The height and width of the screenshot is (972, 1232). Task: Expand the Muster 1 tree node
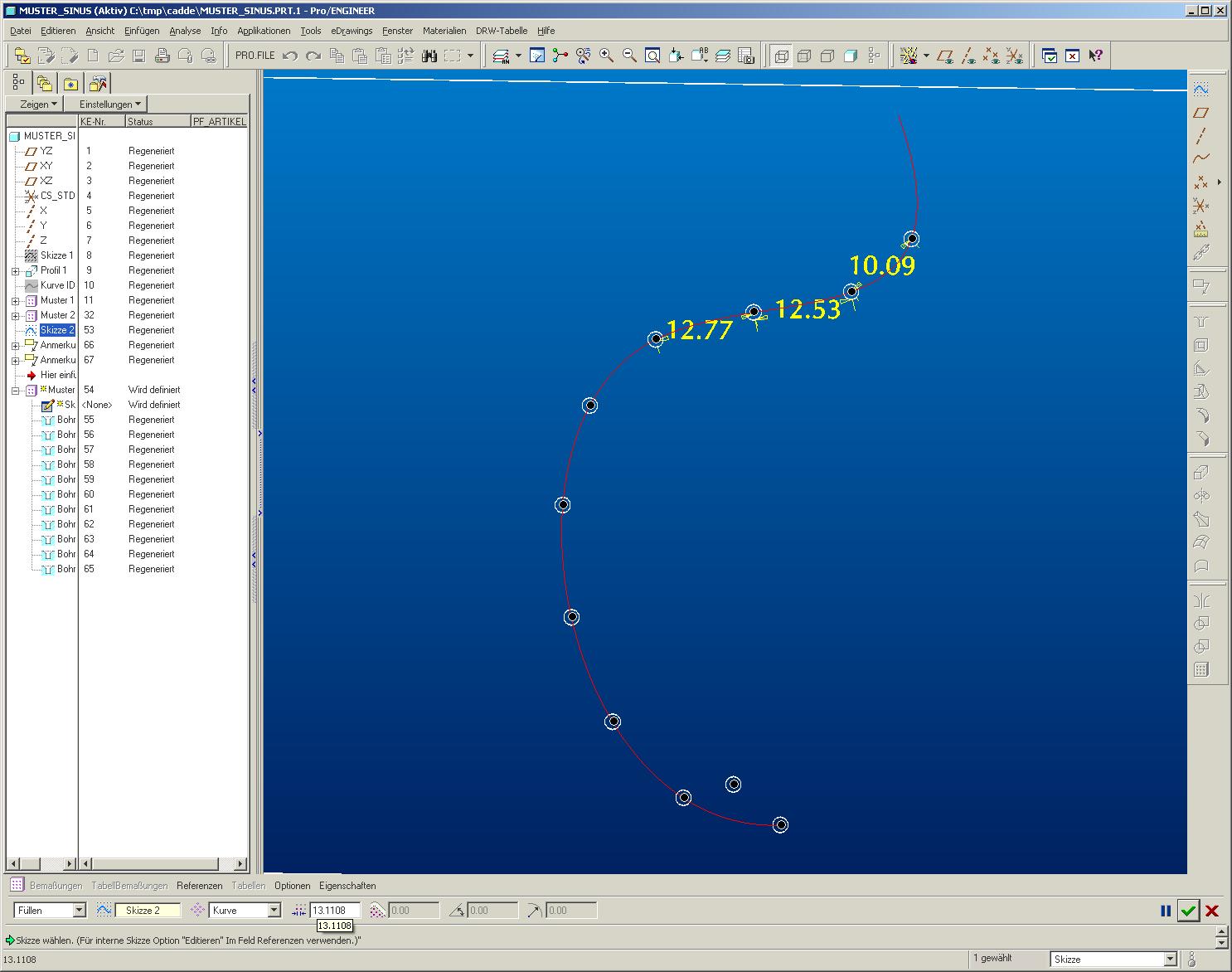tap(16, 301)
